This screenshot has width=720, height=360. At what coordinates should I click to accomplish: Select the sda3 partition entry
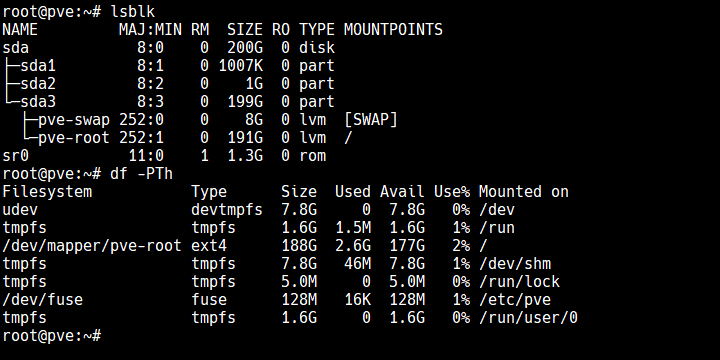point(38,101)
